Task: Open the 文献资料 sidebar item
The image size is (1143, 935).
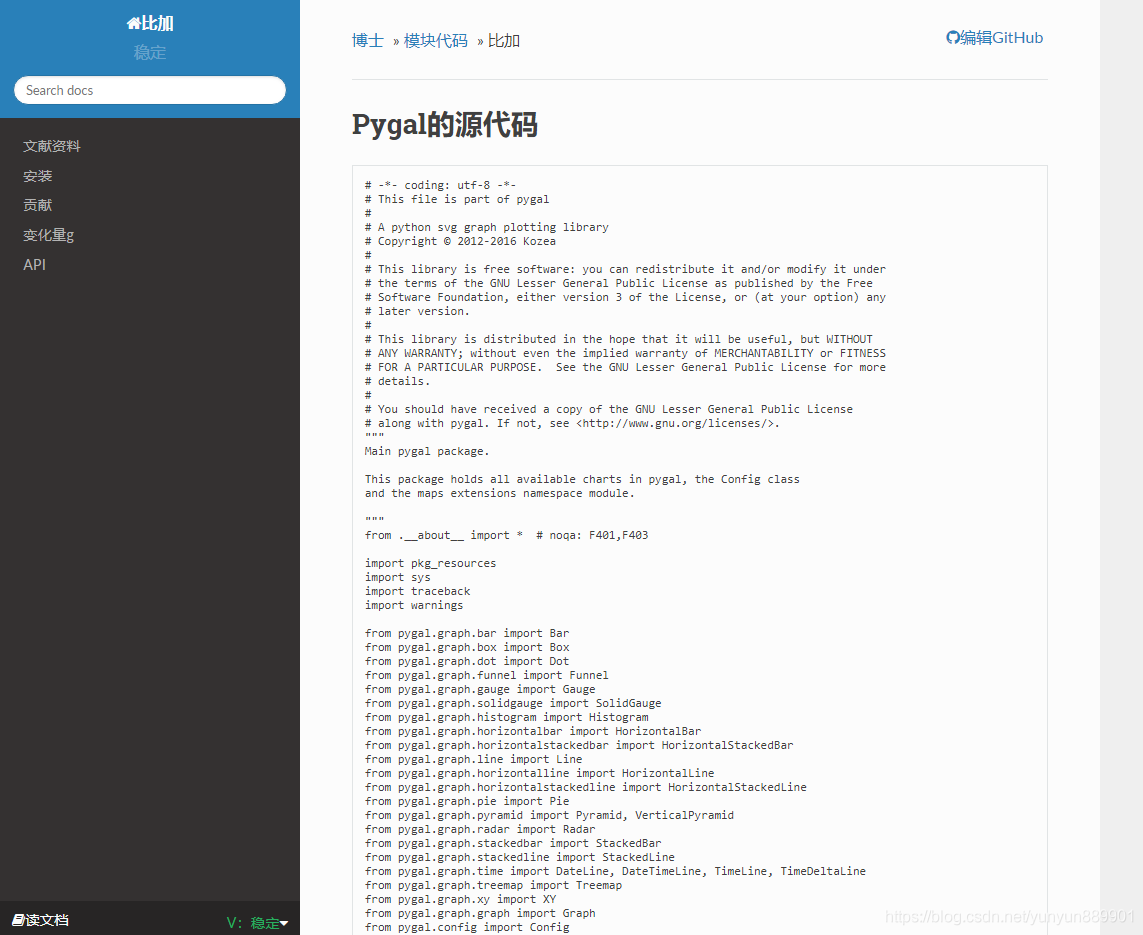Action: (x=52, y=146)
